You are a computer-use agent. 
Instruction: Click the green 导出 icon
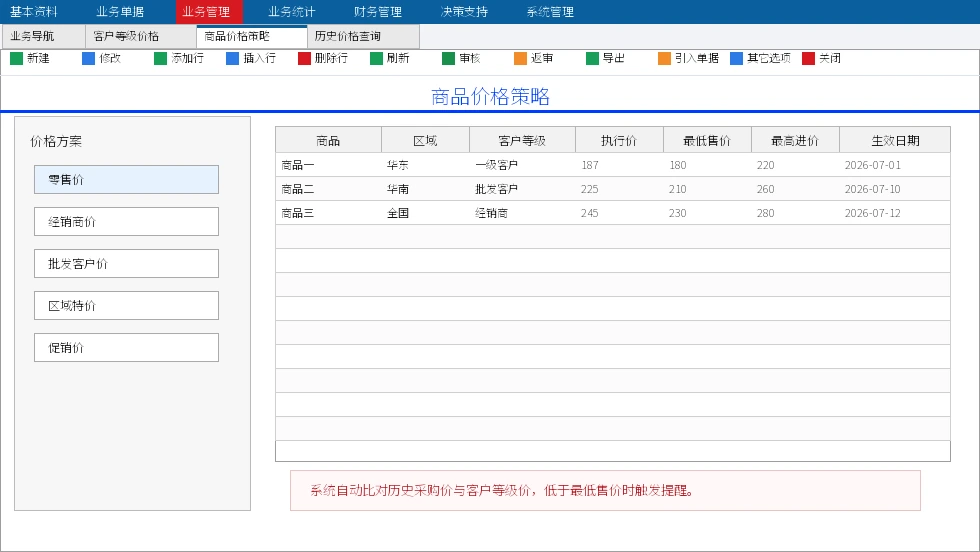tap(592, 58)
